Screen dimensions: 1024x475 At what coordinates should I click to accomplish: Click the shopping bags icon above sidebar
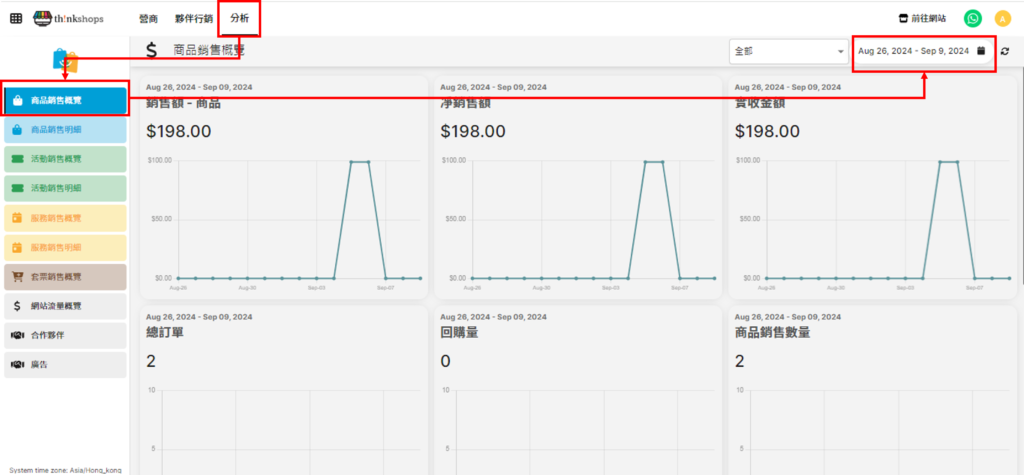65,61
